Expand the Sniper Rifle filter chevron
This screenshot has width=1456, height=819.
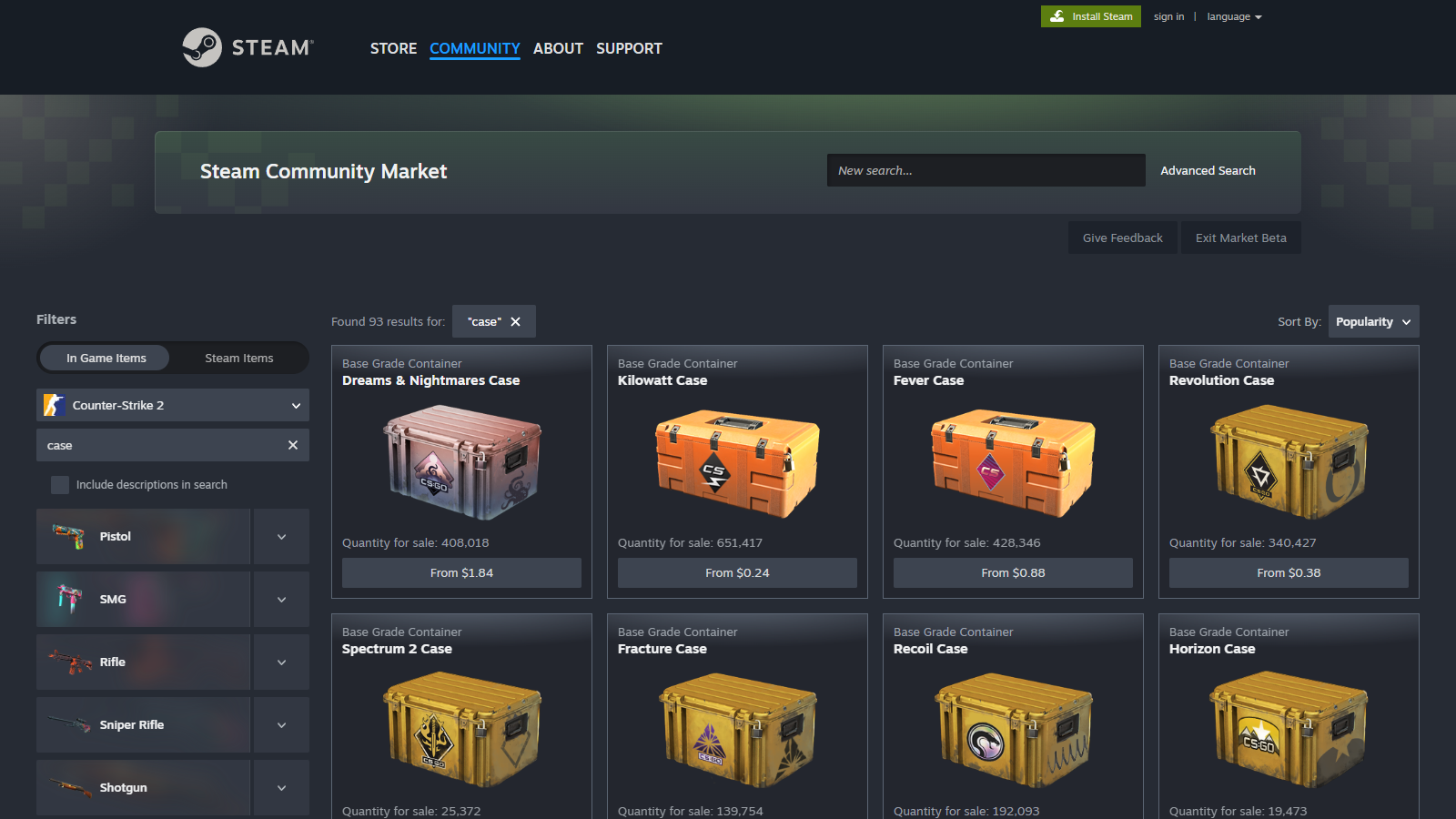point(281,724)
